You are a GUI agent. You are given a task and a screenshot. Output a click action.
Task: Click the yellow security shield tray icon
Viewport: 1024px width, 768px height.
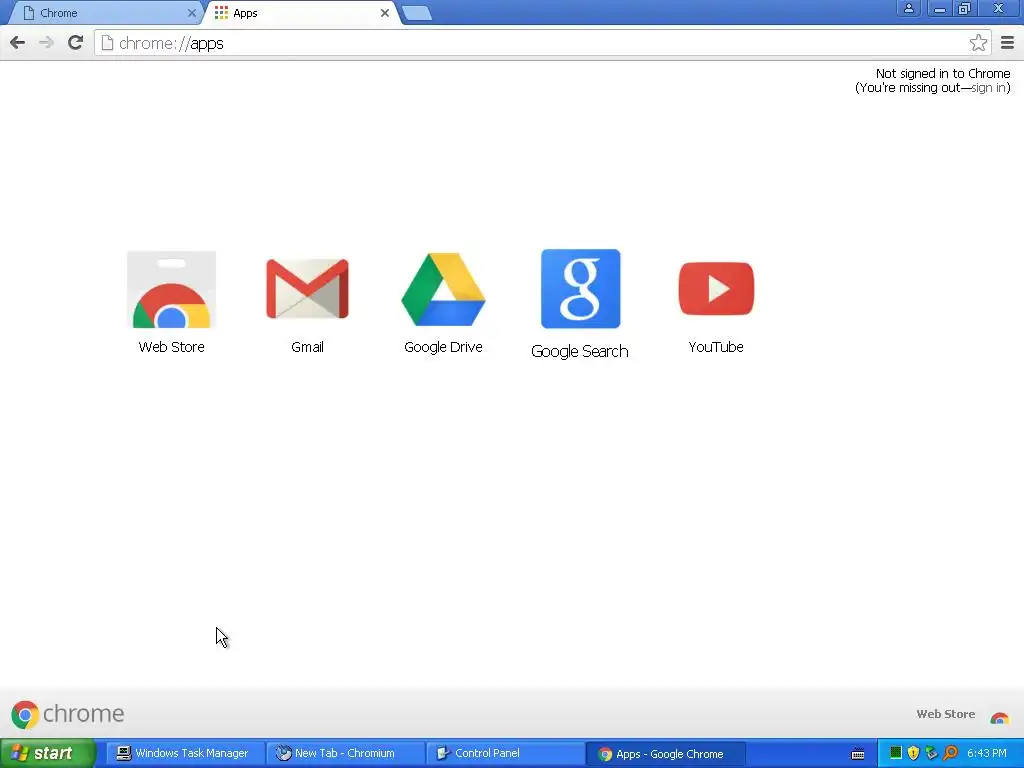[914, 753]
